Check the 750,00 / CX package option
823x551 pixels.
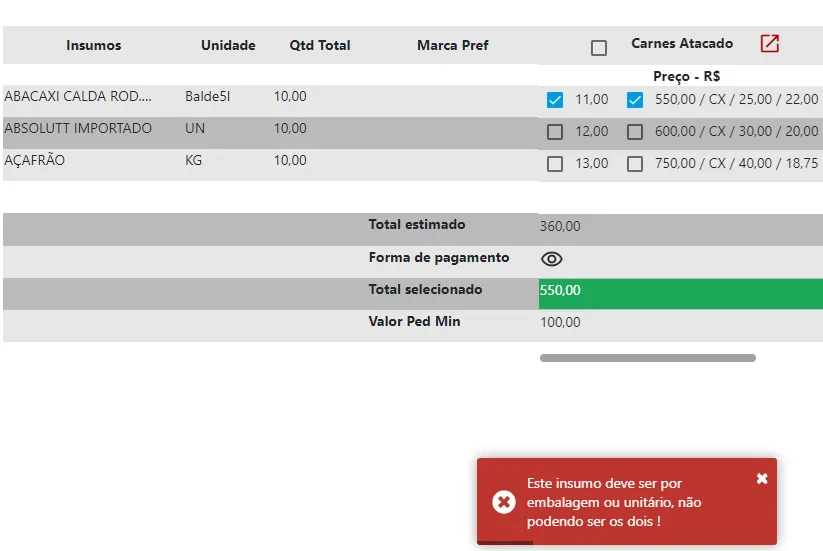pyautogui.click(x=635, y=164)
